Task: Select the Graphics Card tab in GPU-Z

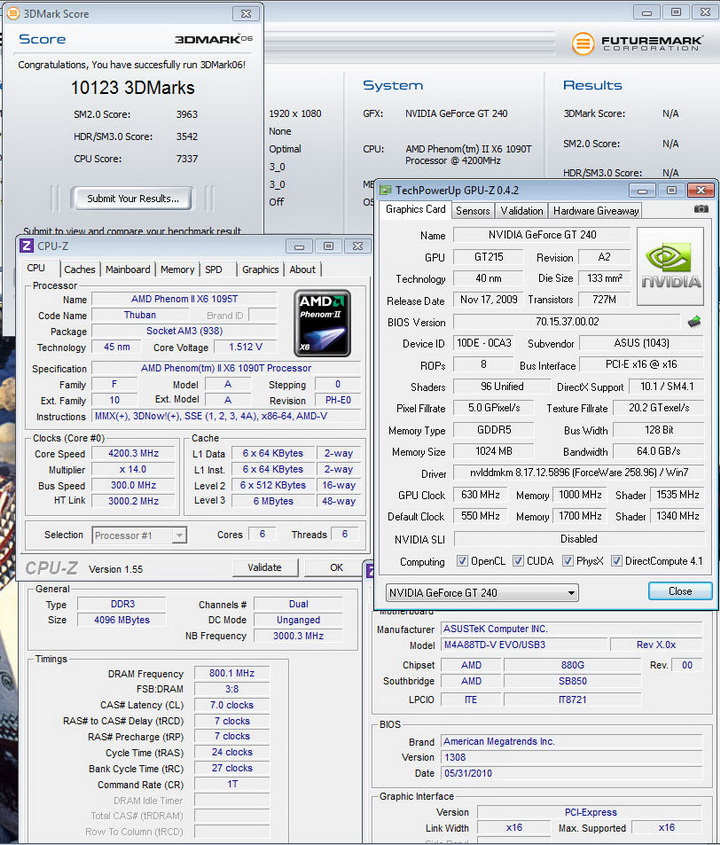Action: [x=416, y=209]
